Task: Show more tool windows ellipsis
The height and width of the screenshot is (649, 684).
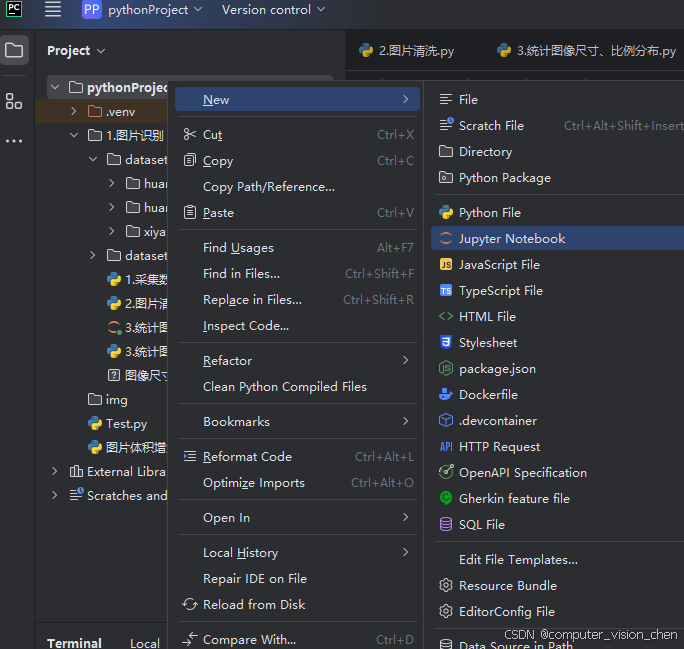Action: [14, 141]
